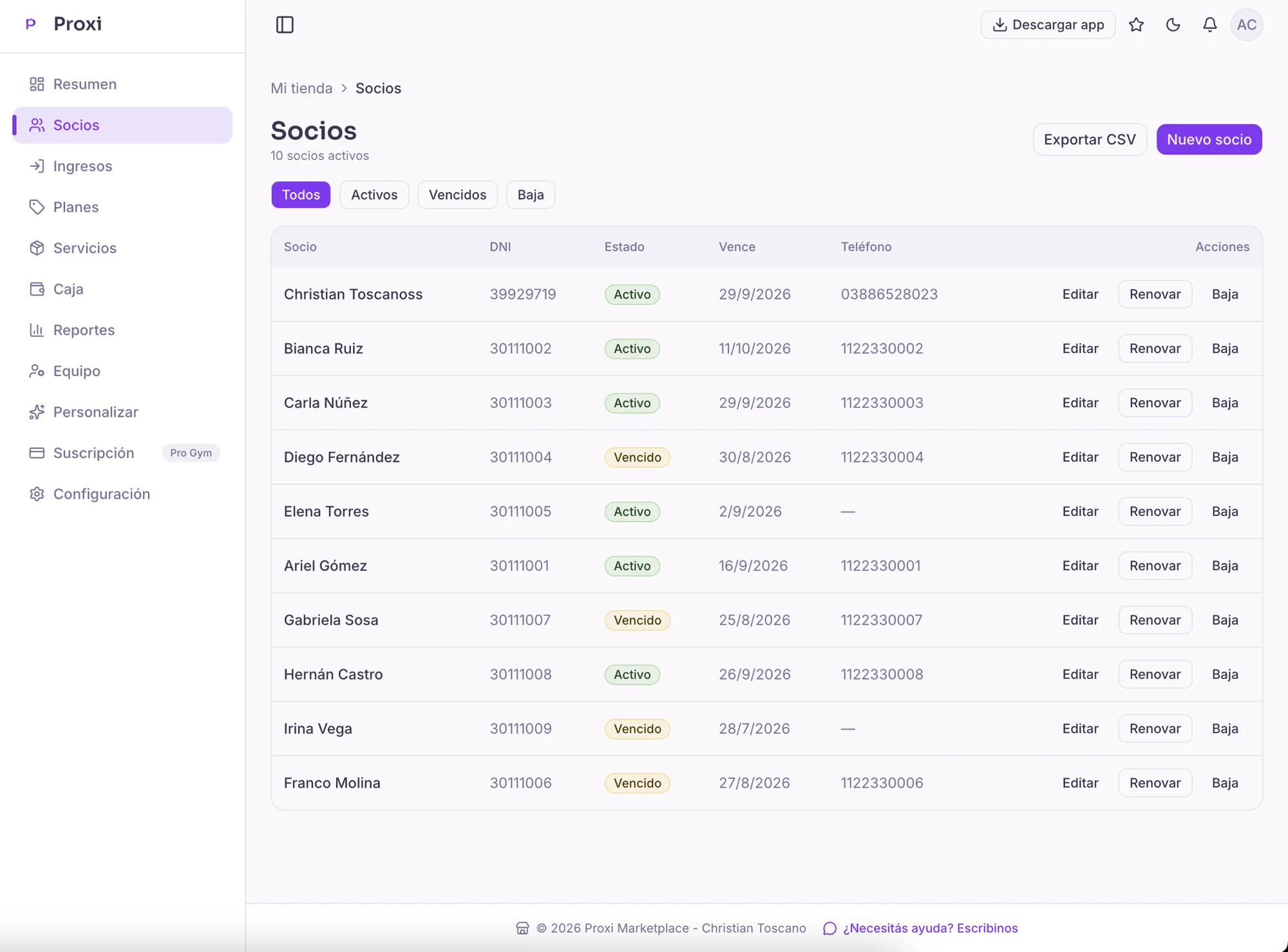Click the Personalizar sparkle icon

coord(37,412)
